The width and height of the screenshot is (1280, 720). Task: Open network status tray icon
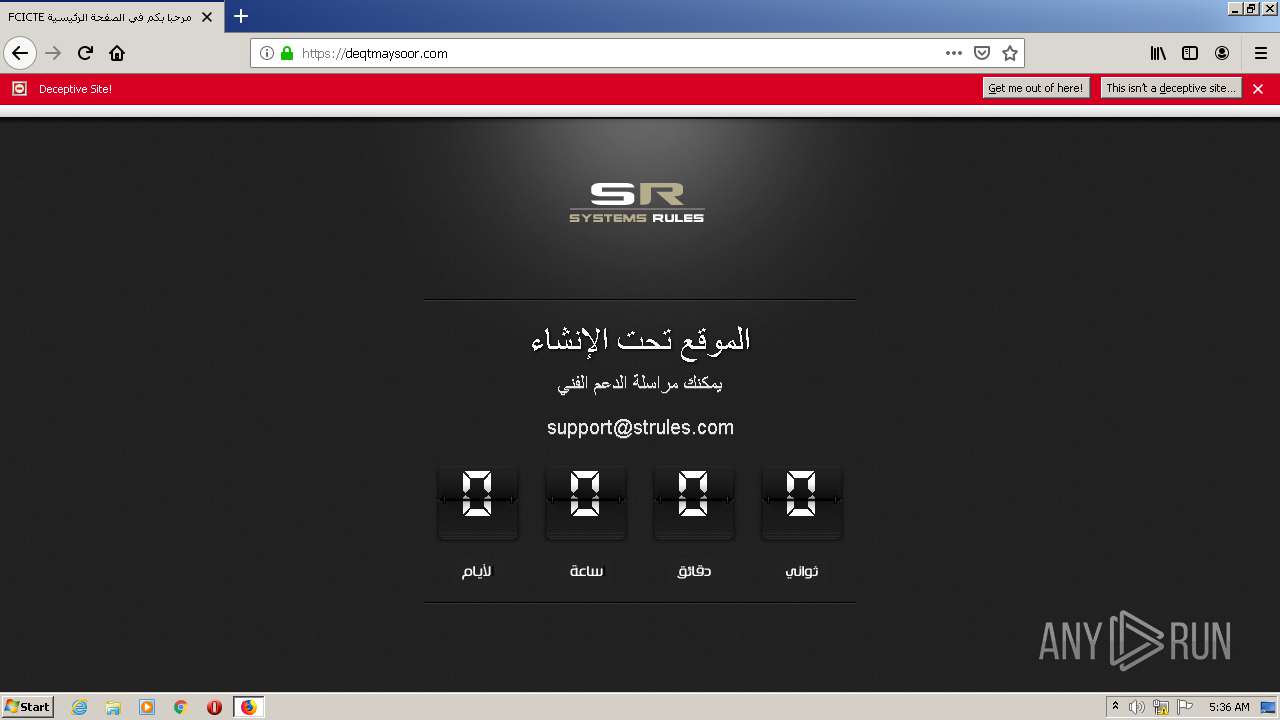(1161, 707)
